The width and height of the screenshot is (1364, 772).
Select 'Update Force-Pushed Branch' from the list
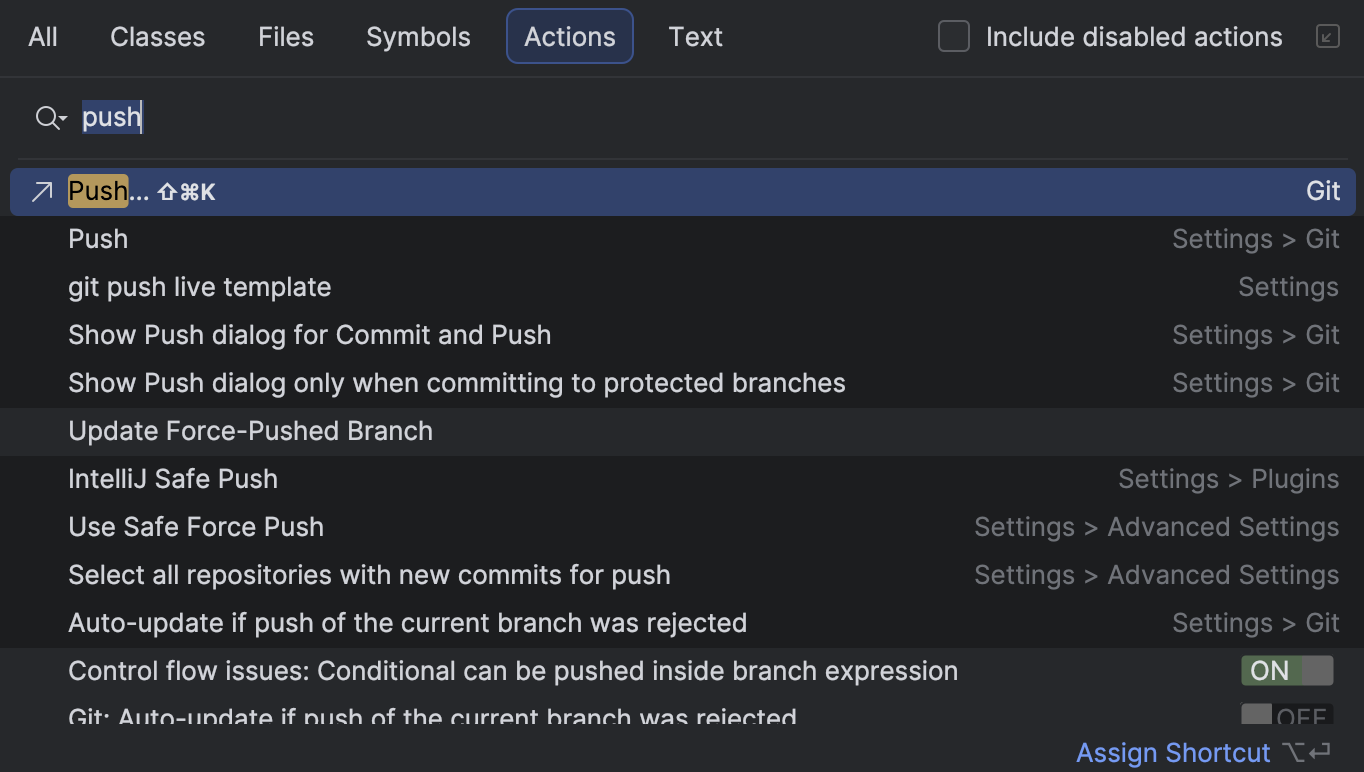click(x=250, y=431)
